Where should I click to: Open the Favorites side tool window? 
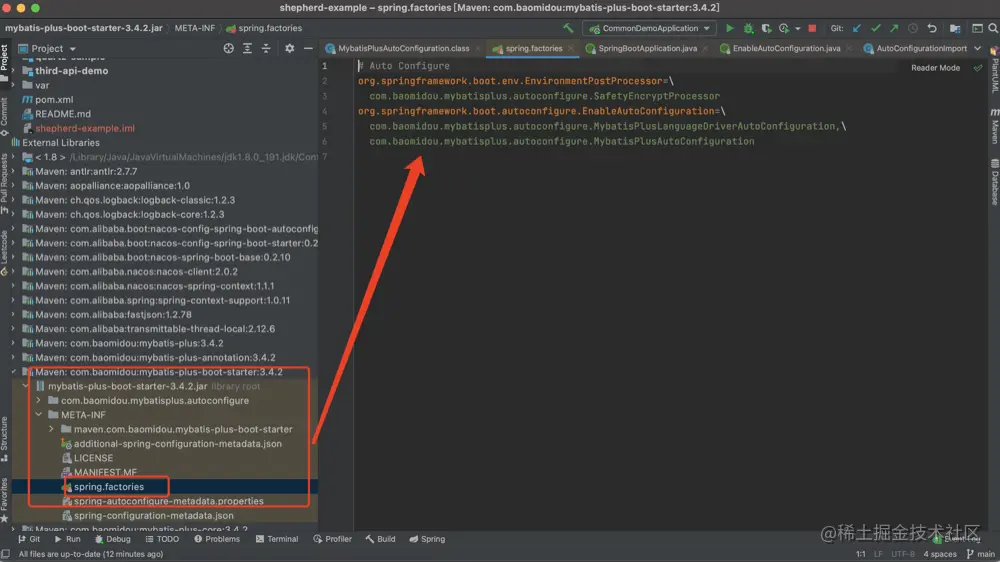pyautogui.click(x=4, y=501)
